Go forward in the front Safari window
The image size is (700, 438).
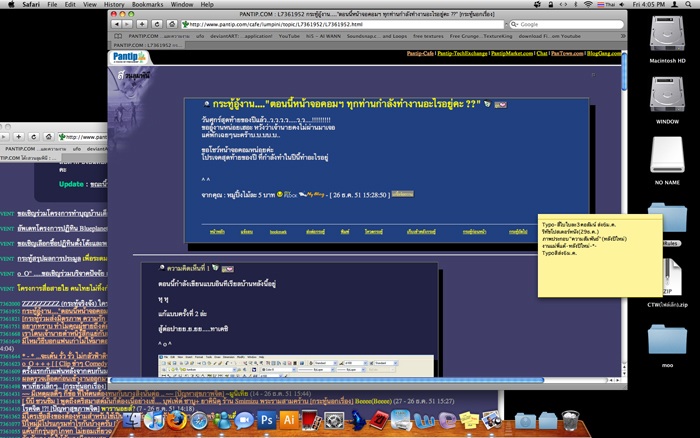pos(126,24)
